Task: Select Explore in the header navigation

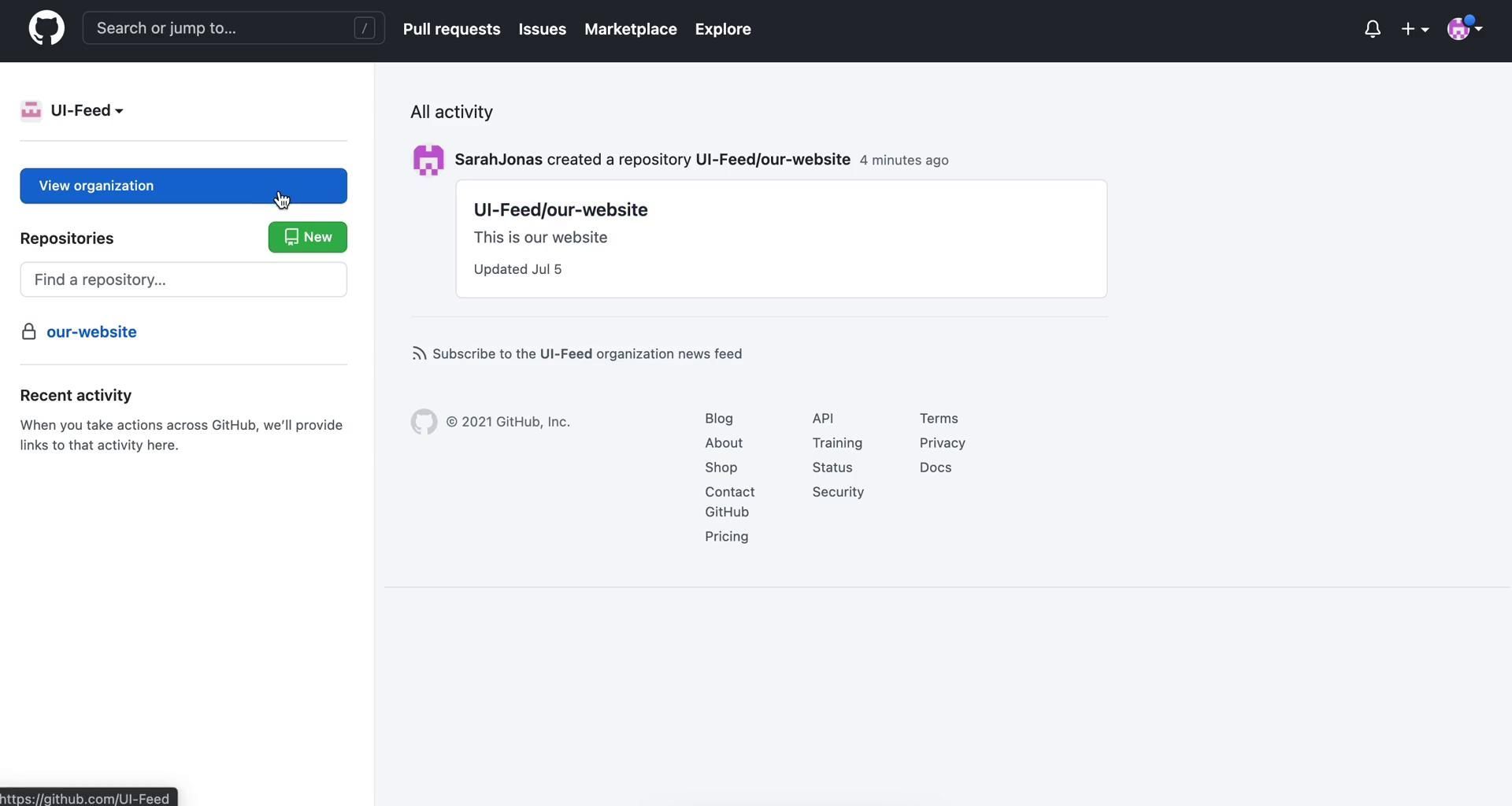Action: tap(722, 29)
